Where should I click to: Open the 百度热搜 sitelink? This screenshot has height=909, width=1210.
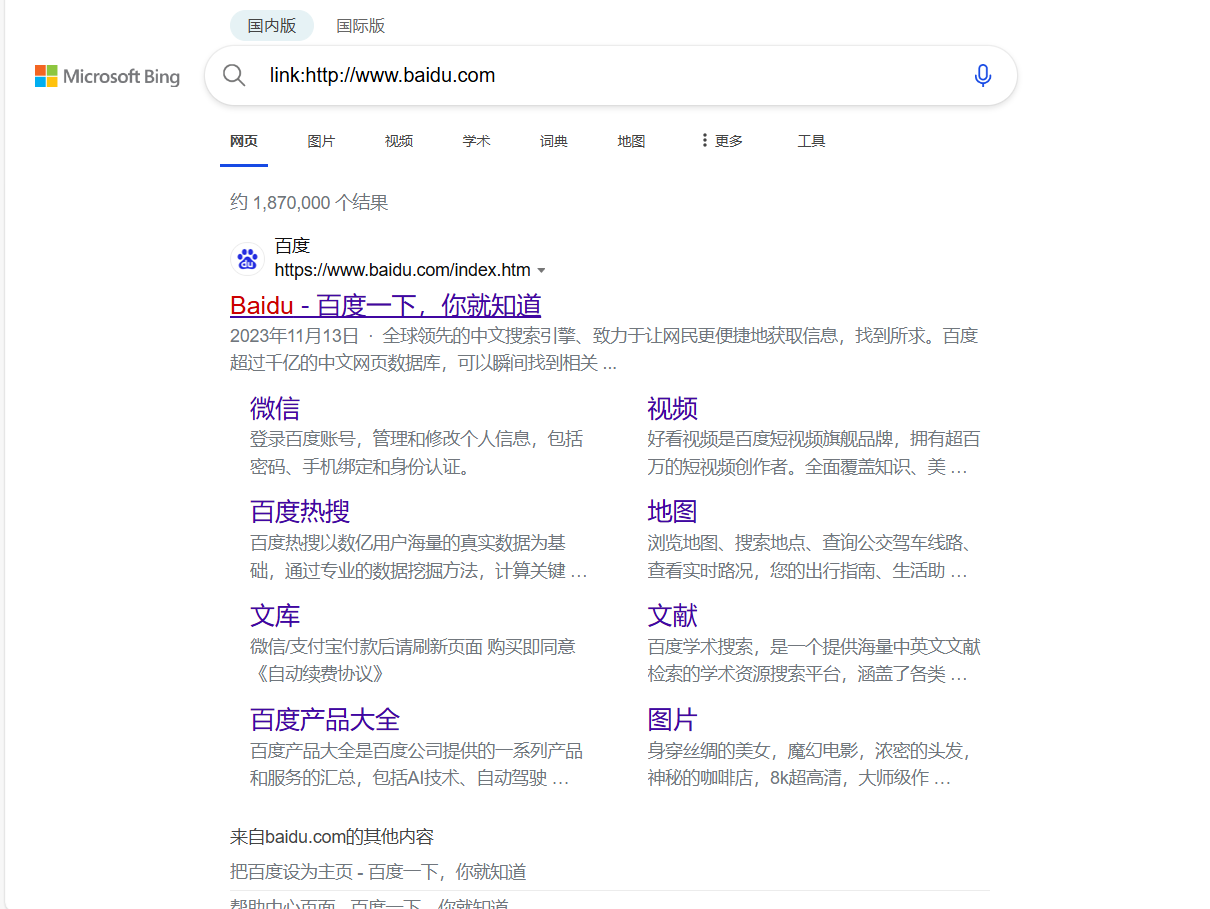tap(300, 511)
